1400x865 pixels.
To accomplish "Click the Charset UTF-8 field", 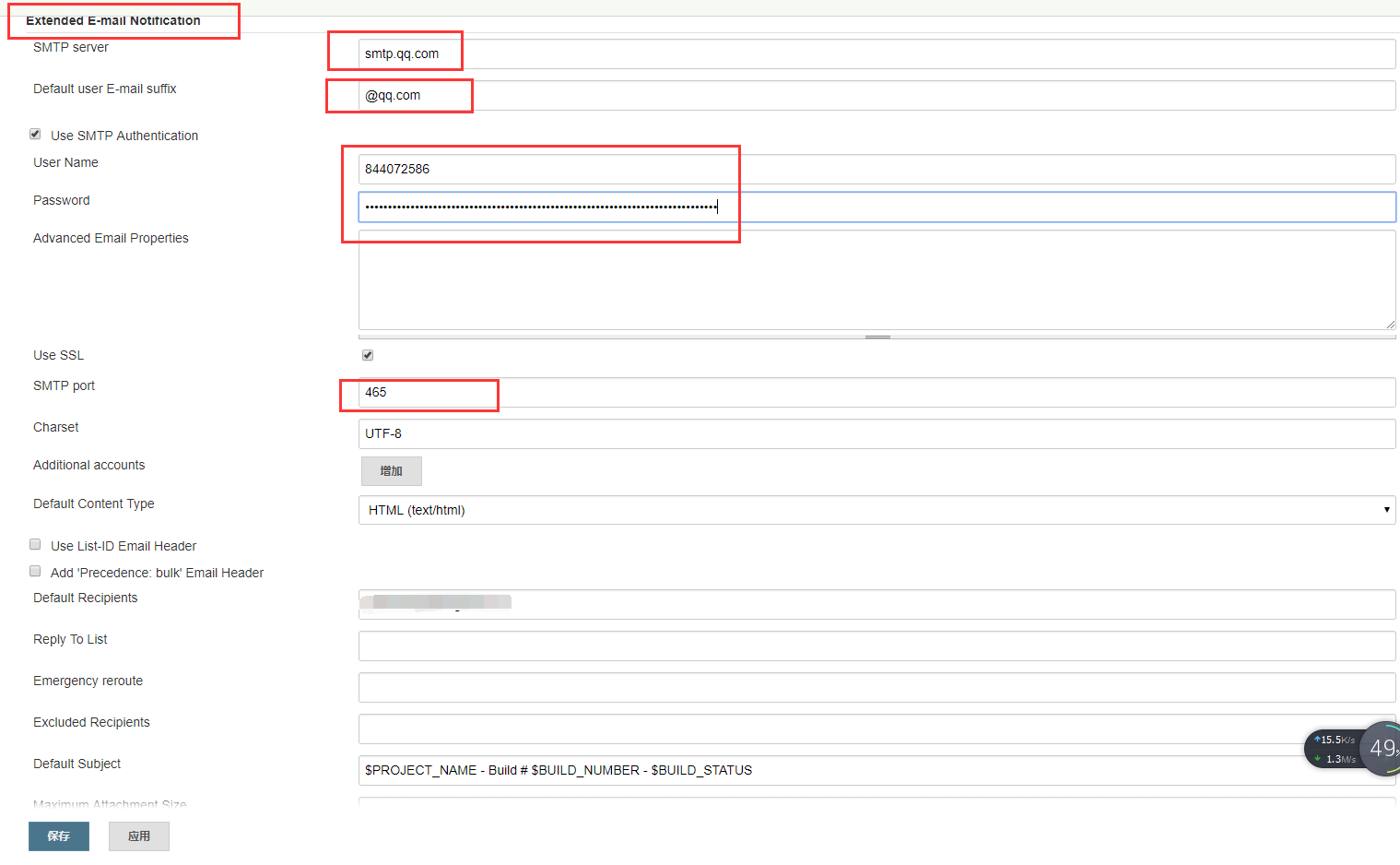I will [x=876, y=433].
